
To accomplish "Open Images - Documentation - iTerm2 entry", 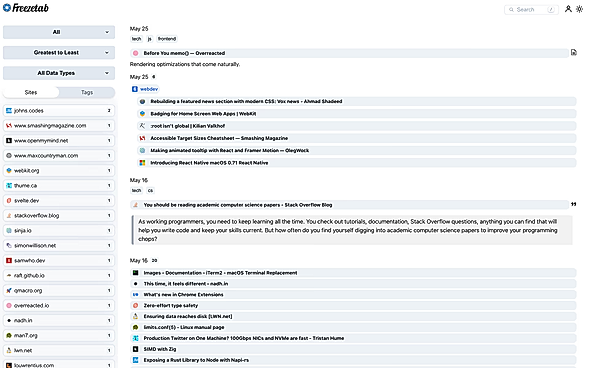I will (x=353, y=273).
